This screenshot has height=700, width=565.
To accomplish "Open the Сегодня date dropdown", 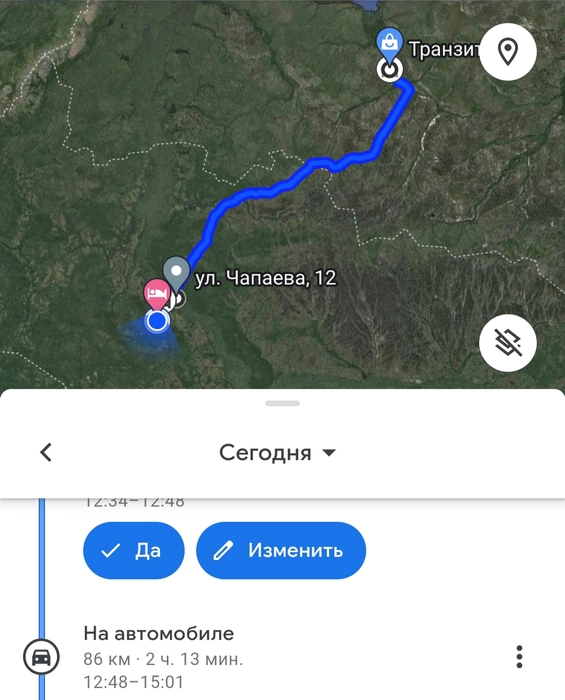I will tap(278, 453).
